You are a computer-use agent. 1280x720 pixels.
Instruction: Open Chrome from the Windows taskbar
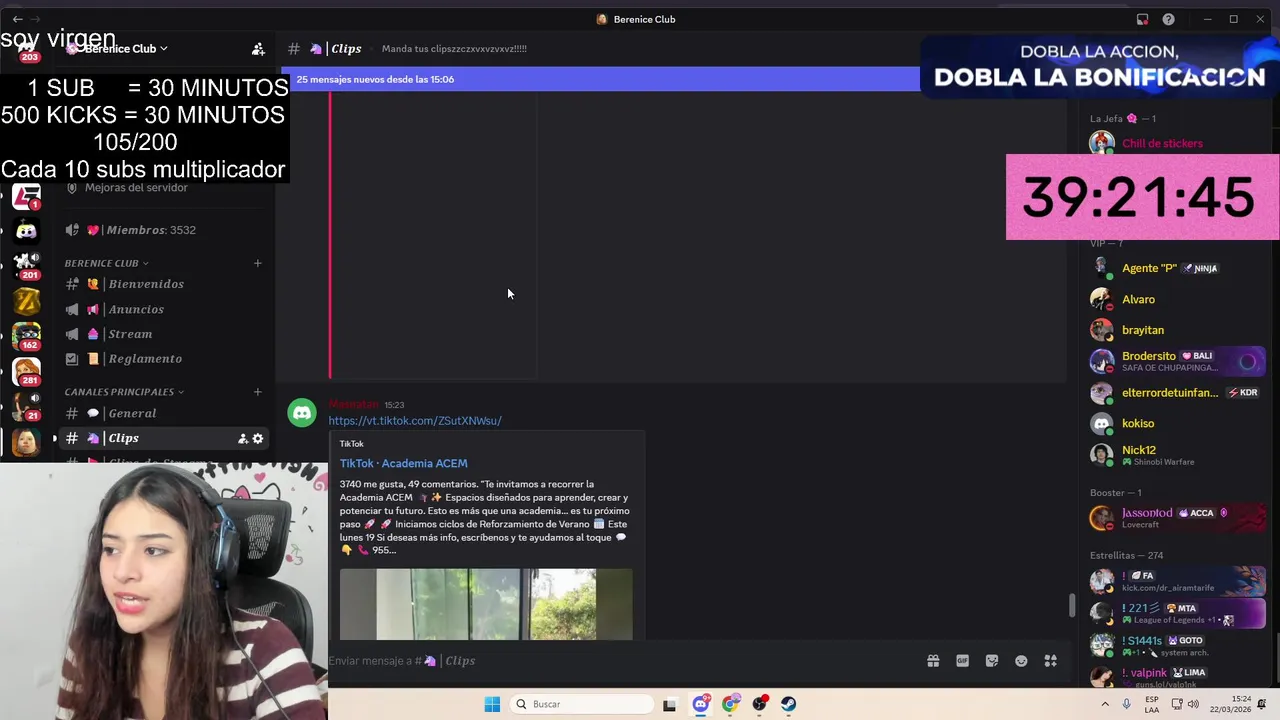730,704
